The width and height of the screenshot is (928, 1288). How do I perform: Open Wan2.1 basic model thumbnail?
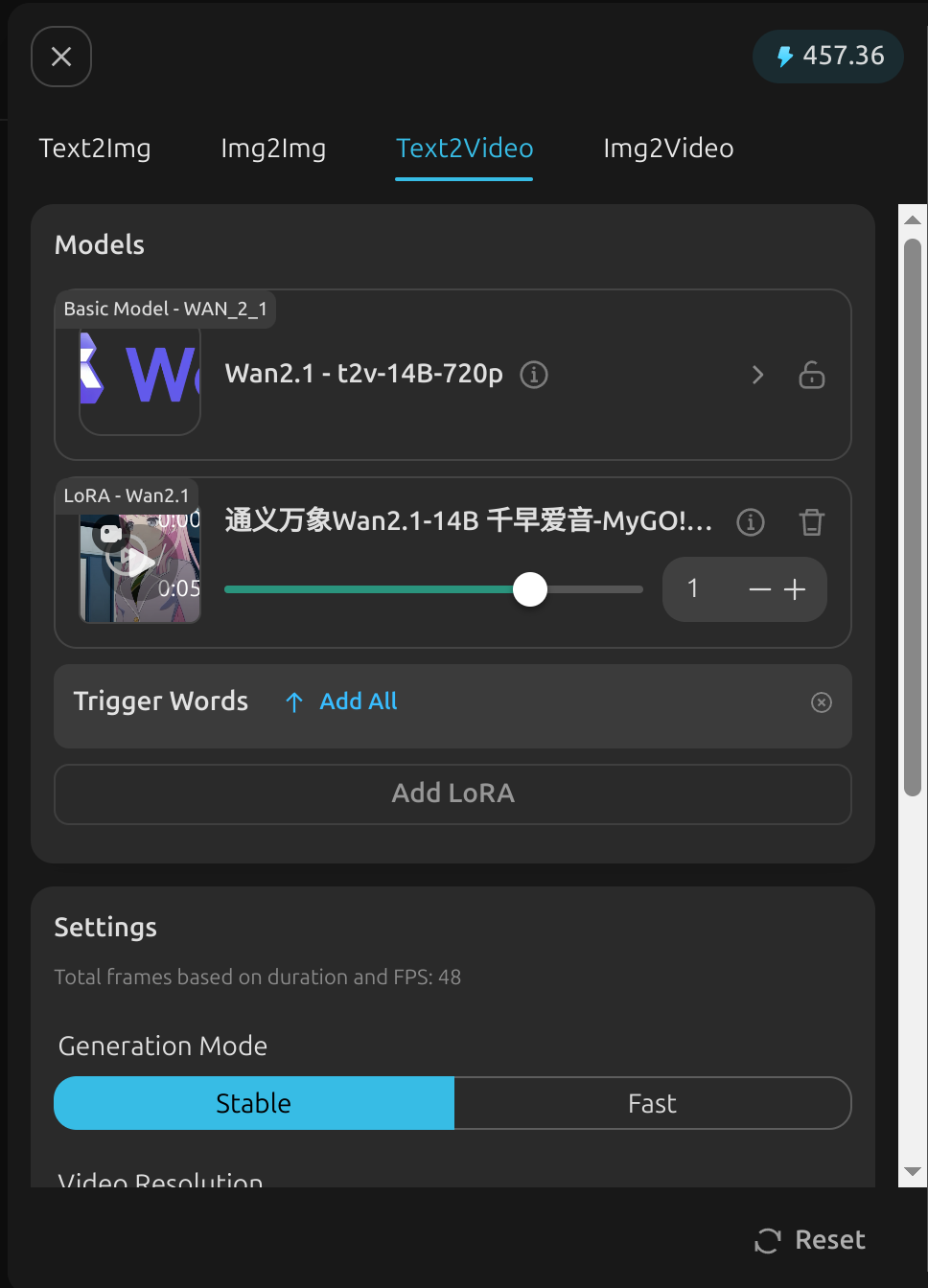[x=140, y=376]
